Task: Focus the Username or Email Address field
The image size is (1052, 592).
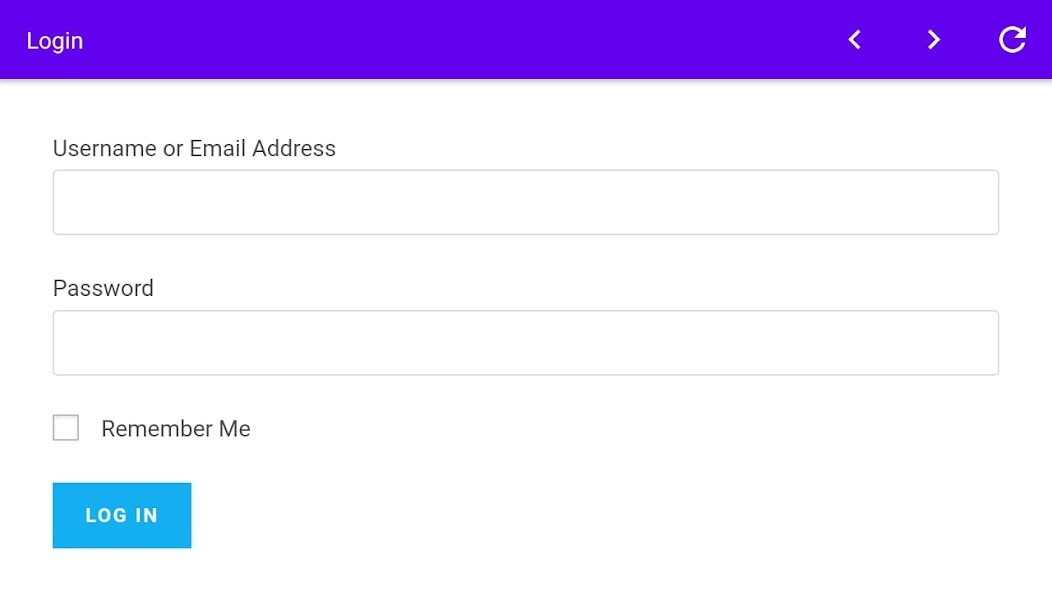Action: tap(525, 202)
